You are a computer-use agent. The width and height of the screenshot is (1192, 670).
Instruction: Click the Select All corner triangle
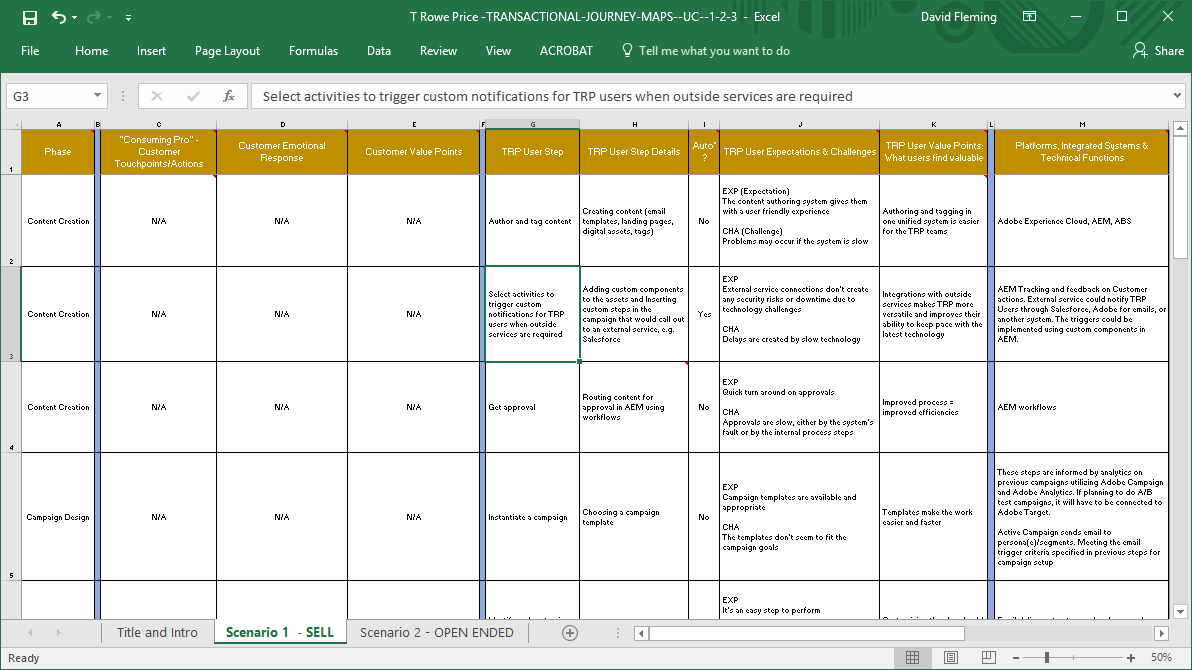click(11, 124)
